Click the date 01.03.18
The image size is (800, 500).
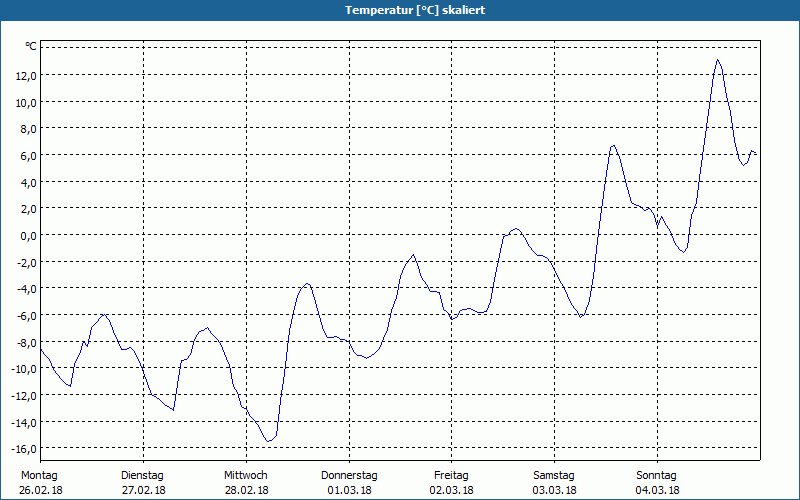[349, 490]
